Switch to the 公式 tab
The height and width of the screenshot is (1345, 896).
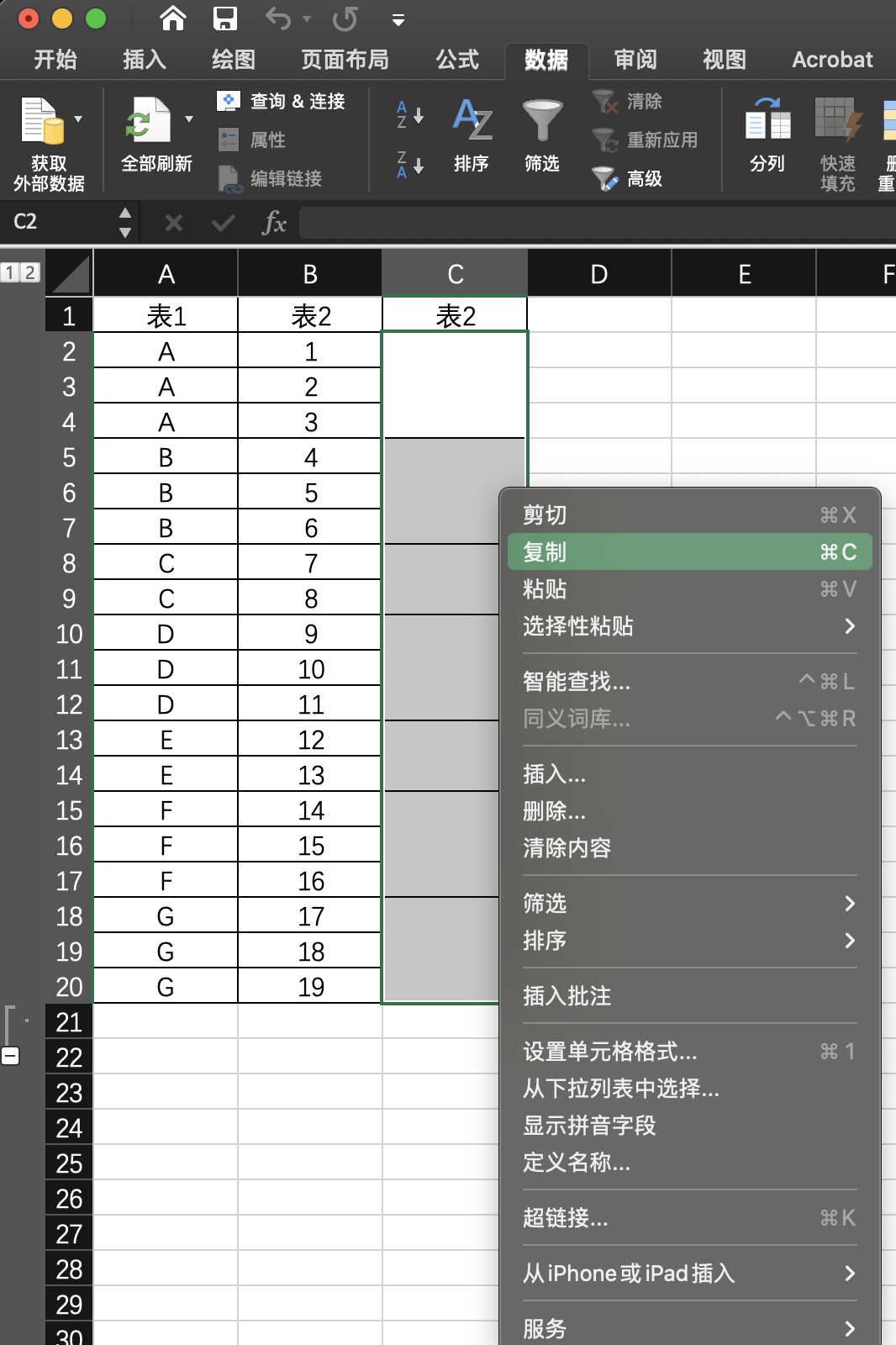point(457,60)
